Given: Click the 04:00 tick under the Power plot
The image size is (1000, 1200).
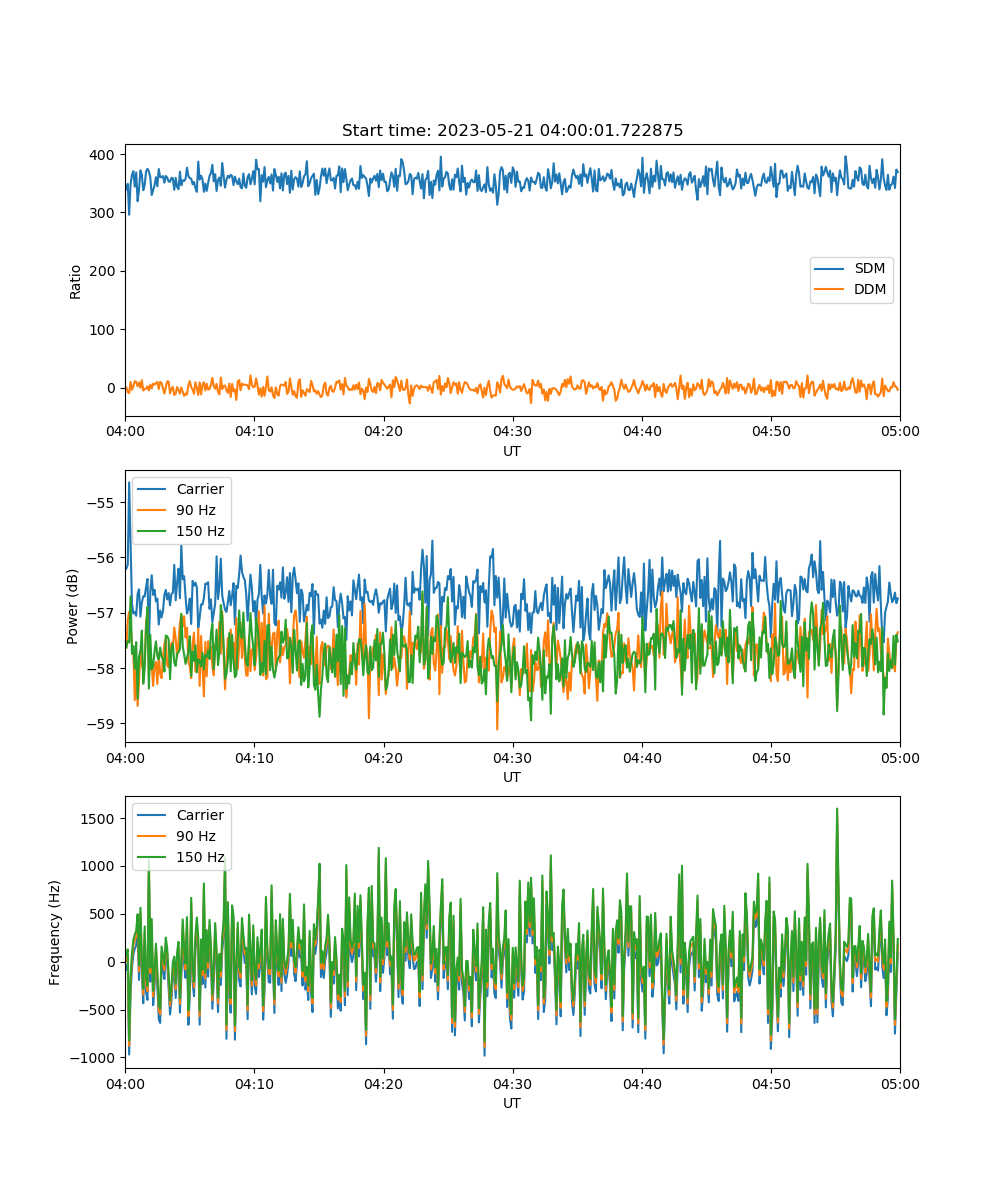Looking at the screenshot, I should (125, 757).
